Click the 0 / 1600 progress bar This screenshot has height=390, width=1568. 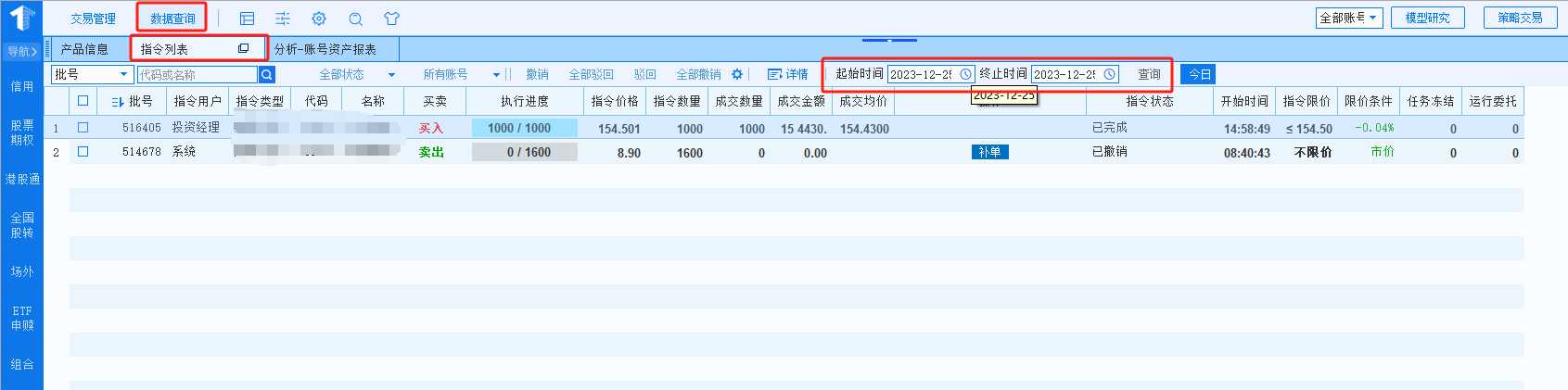click(x=524, y=152)
